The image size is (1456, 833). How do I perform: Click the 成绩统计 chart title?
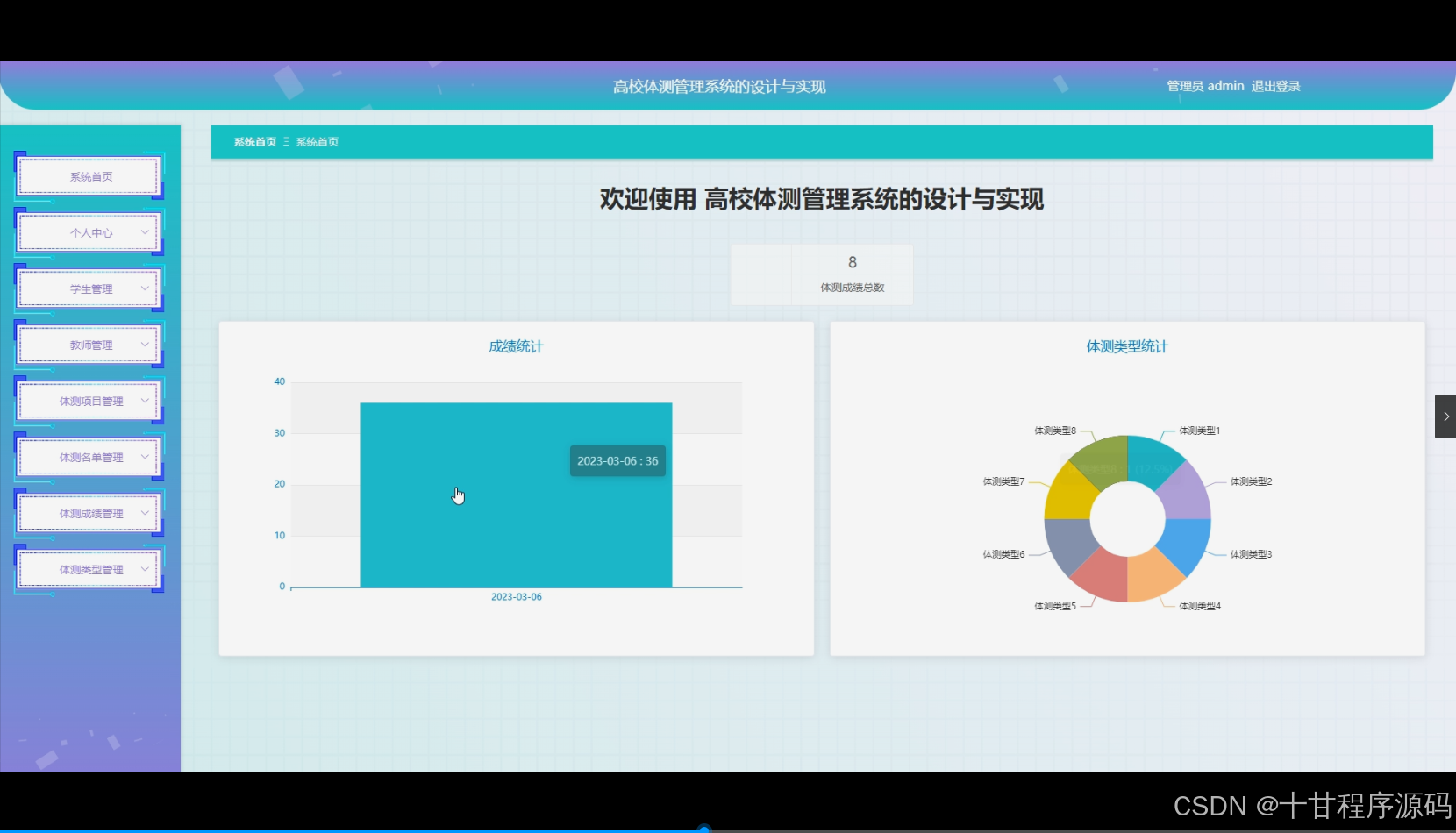tap(516, 346)
